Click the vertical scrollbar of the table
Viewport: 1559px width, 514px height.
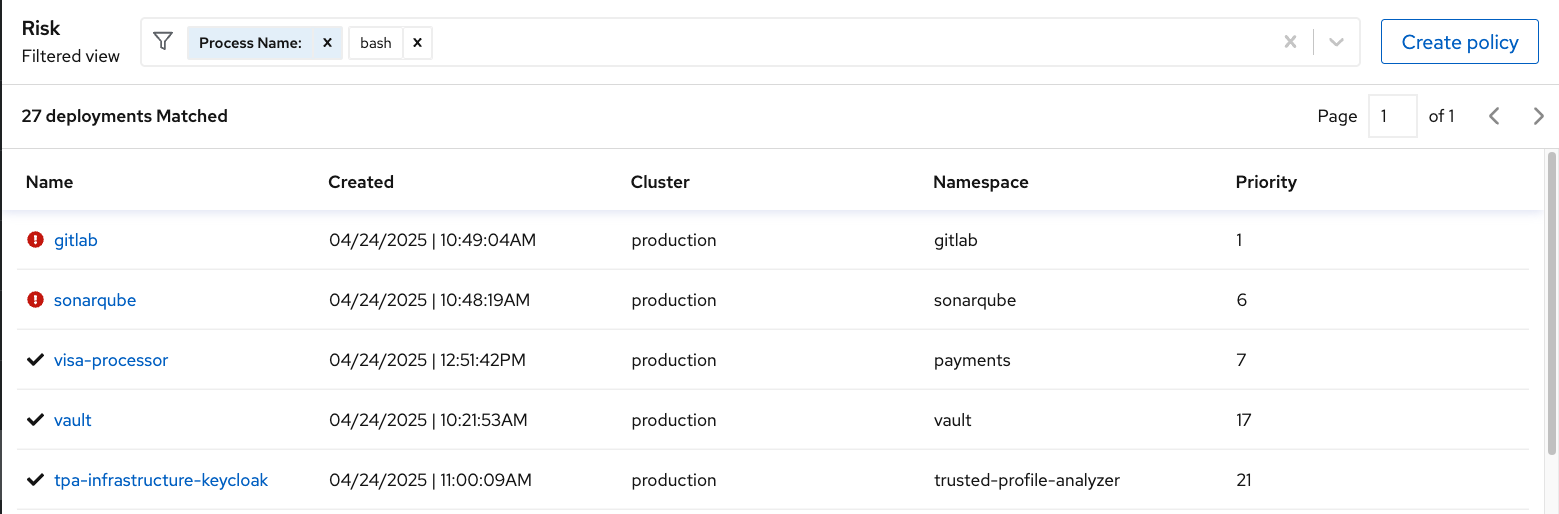click(1552, 300)
